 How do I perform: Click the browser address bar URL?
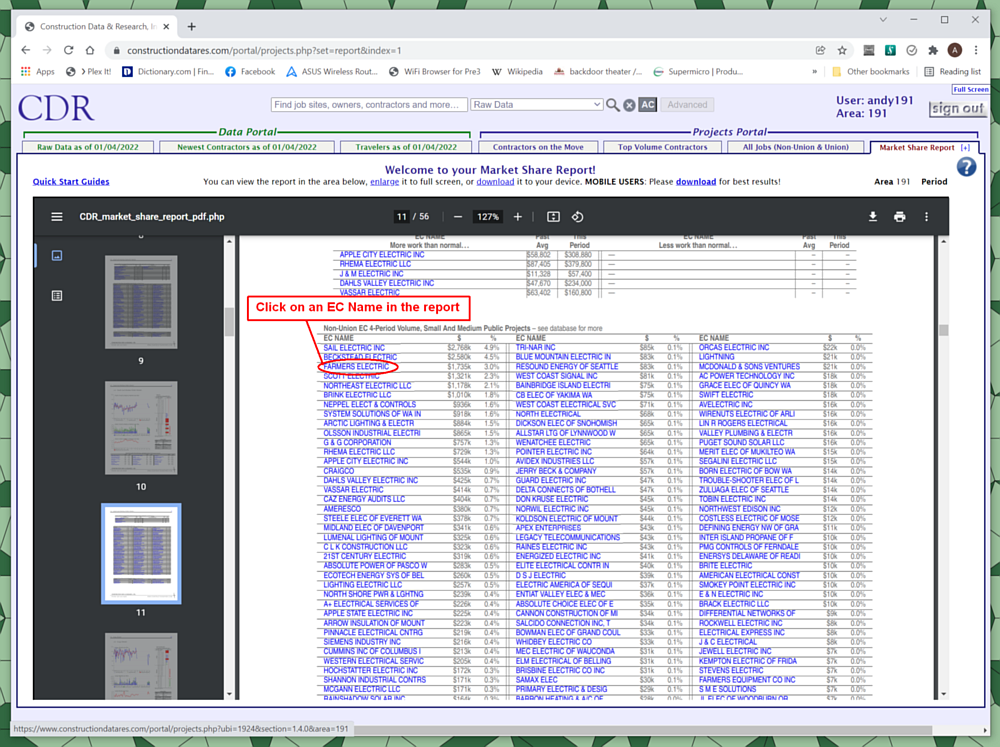click(264, 50)
